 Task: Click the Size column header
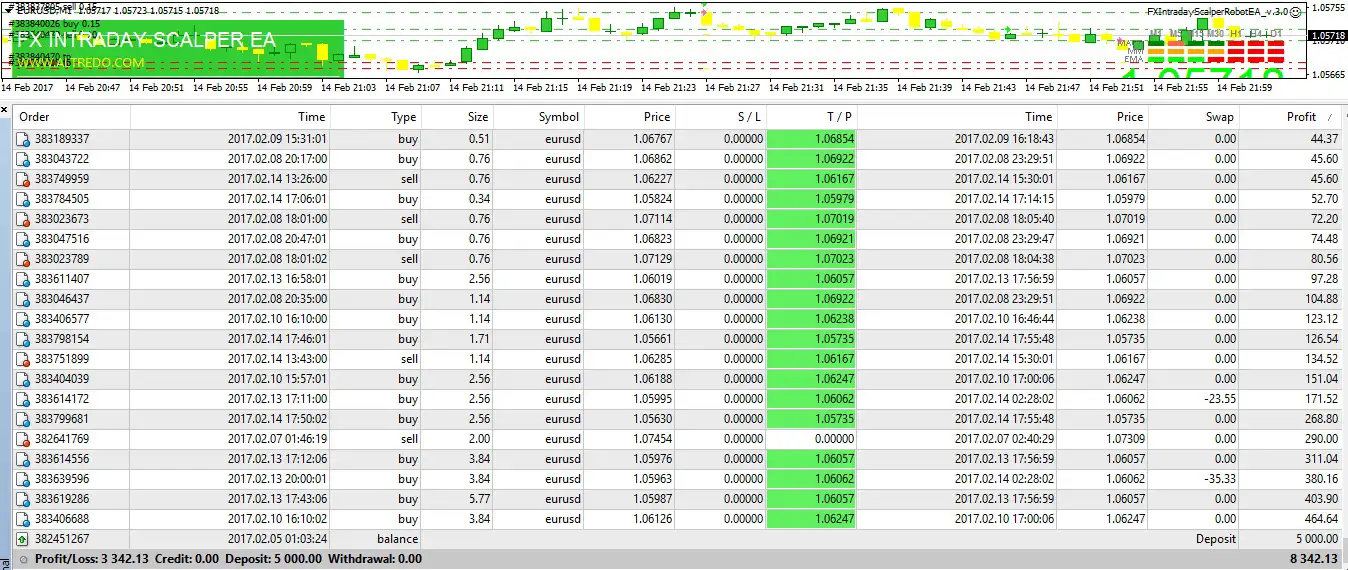pyautogui.click(x=478, y=117)
